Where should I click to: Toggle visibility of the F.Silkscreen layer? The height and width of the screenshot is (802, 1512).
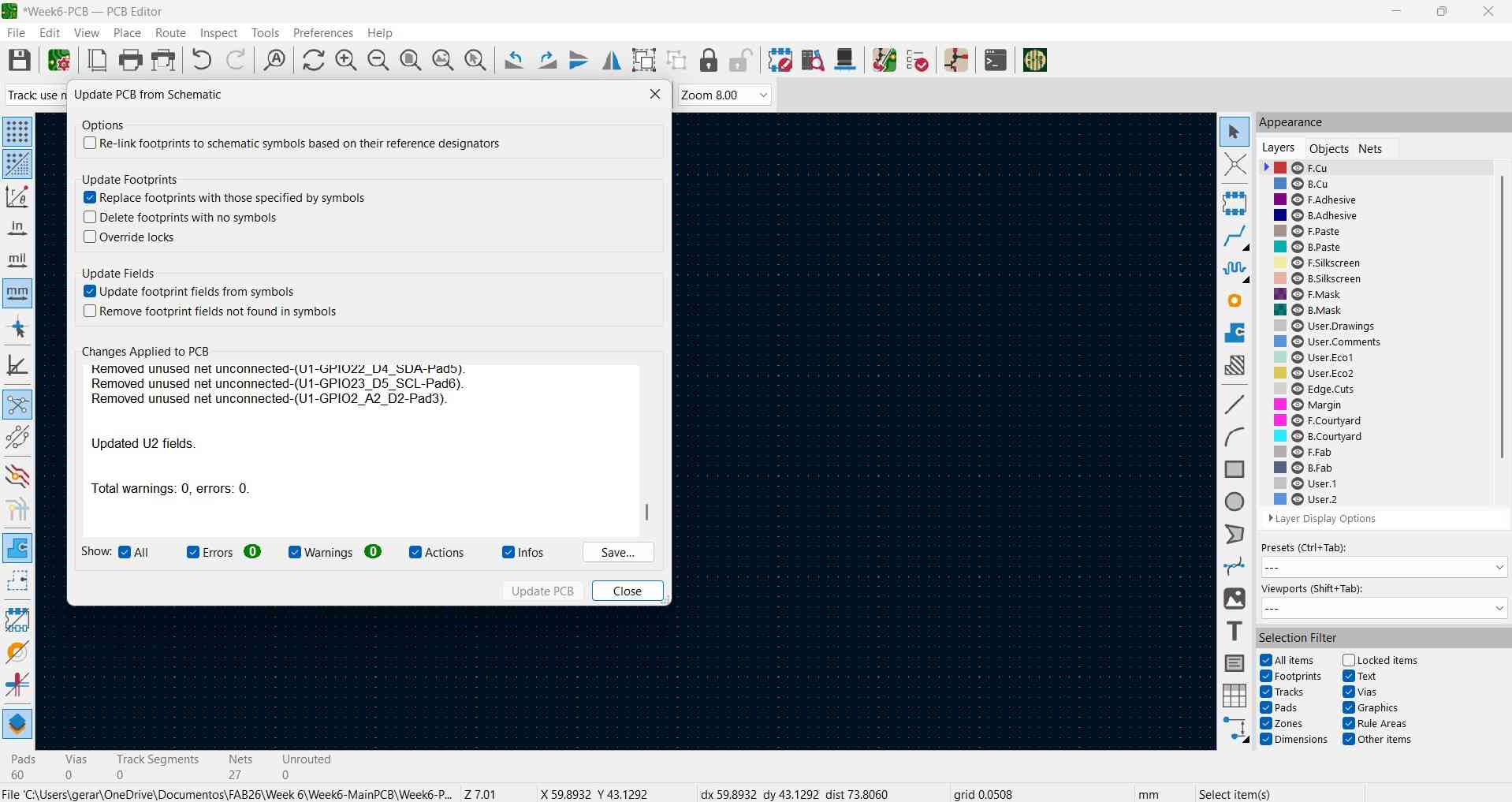(x=1298, y=263)
